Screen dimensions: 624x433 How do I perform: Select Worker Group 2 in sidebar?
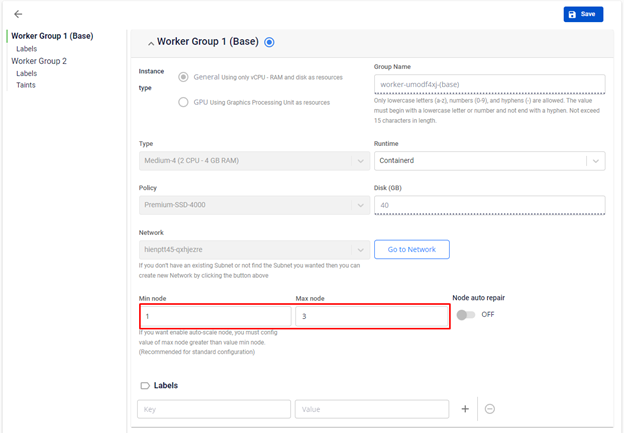(39, 61)
